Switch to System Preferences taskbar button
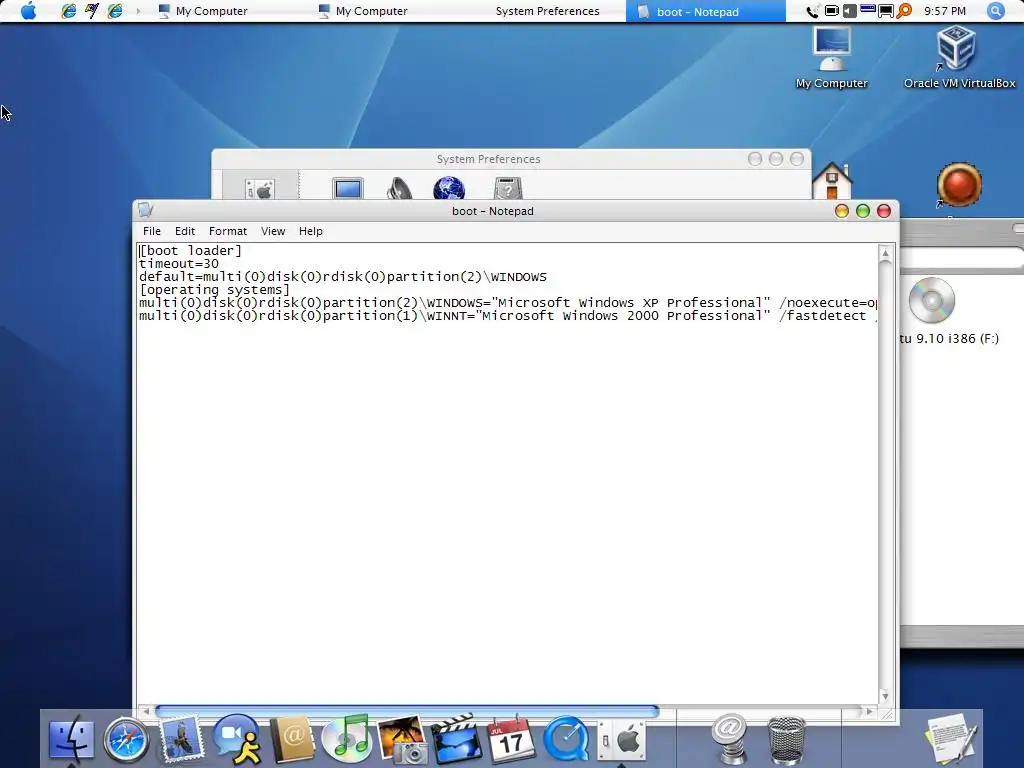 pos(547,11)
